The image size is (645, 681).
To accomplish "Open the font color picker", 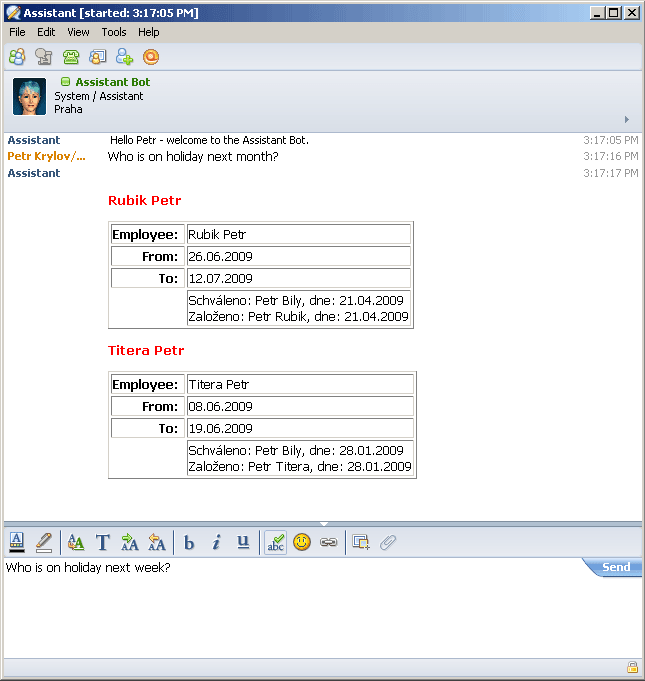I will [17, 542].
